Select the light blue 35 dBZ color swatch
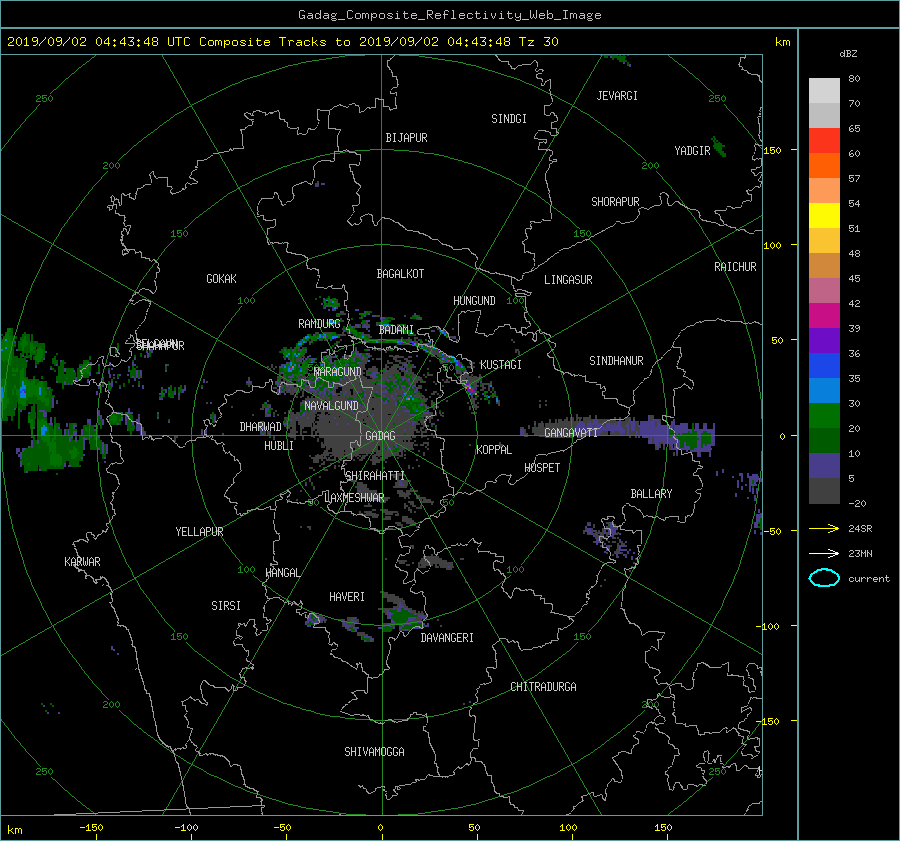Image resolution: width=900 pixels, height=841 pixels. 824,390
